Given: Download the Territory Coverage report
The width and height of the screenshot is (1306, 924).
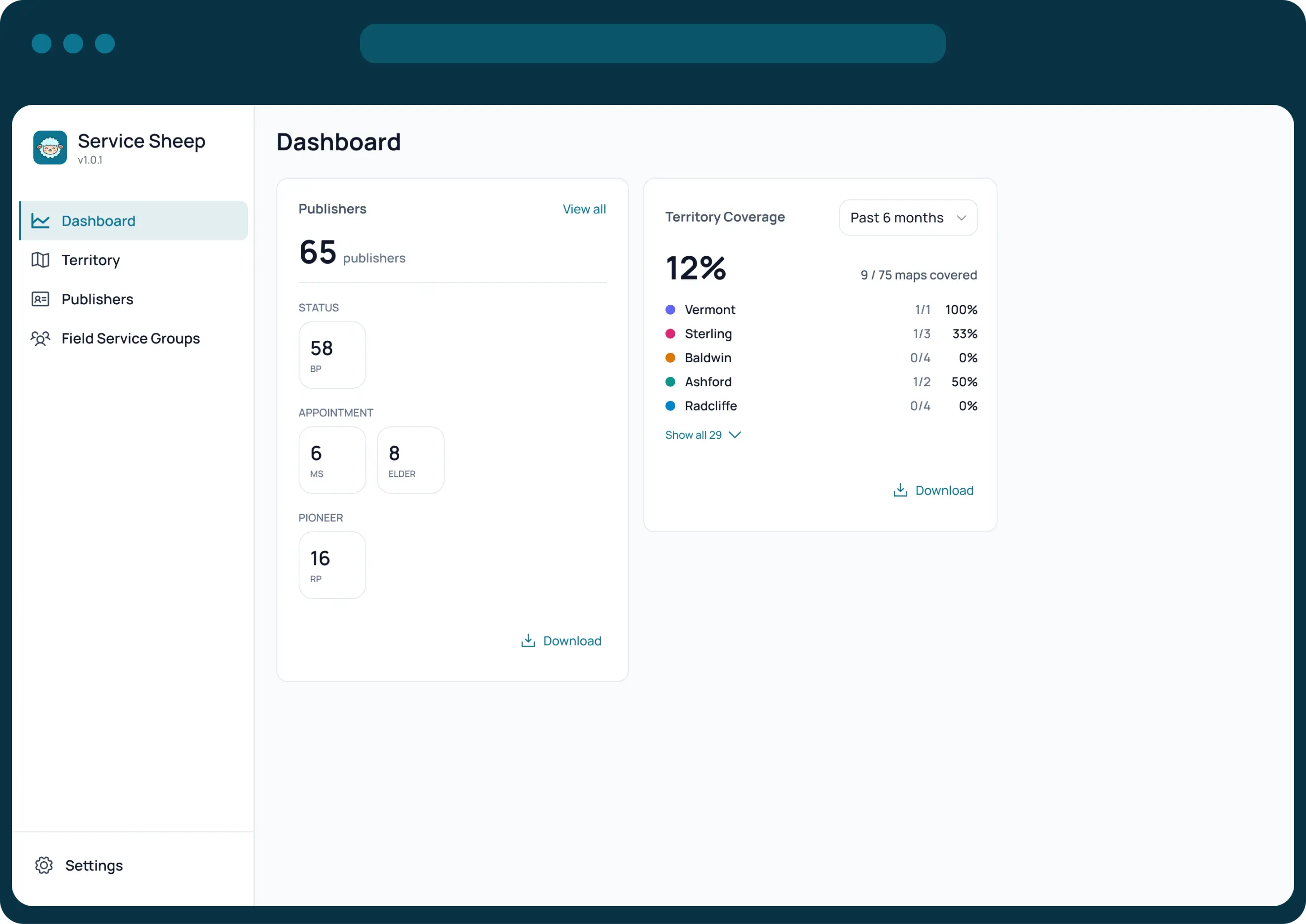Looking at the screenshot, I should point(933,491).
